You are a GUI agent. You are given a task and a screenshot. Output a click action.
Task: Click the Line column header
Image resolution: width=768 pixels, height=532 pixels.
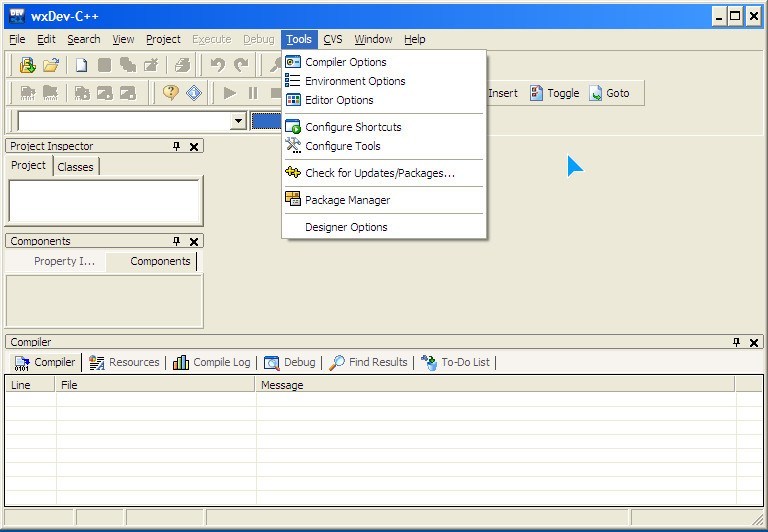click(30, 385)
